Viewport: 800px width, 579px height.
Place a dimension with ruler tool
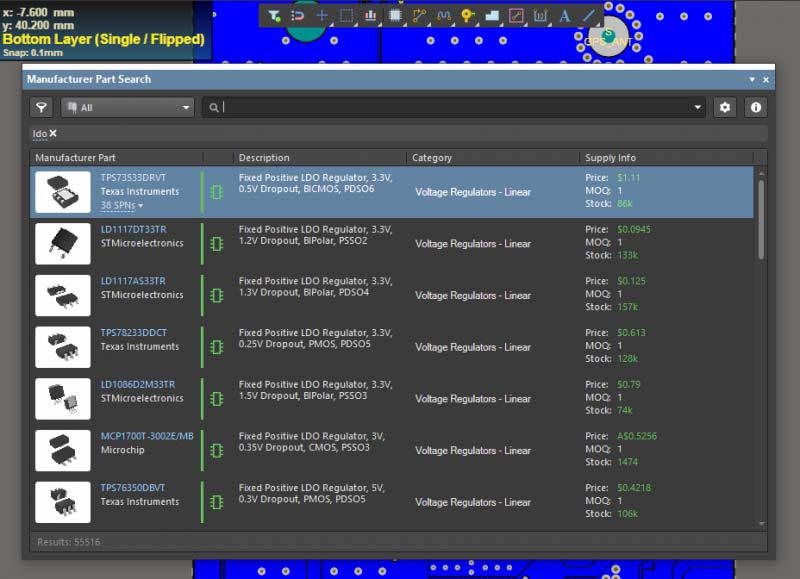click(x=540, y=16)
